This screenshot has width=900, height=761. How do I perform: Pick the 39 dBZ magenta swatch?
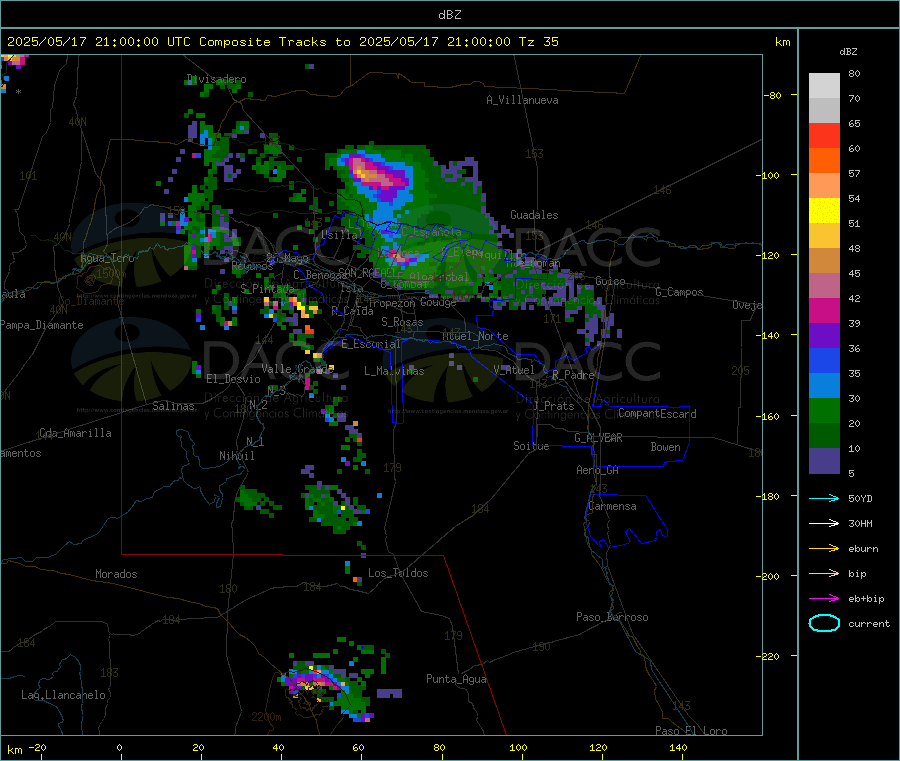[824, 310]
